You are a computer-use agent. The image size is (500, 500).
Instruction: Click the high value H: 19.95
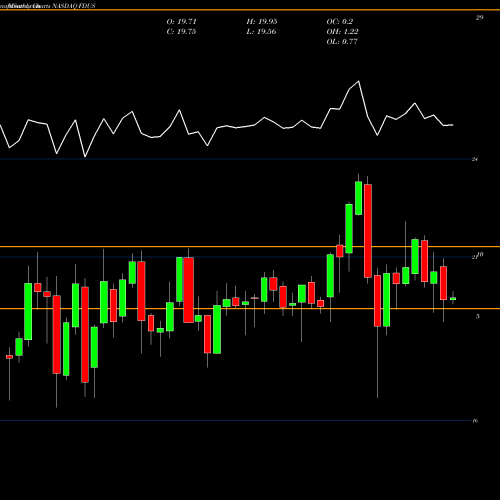(262, 22)
